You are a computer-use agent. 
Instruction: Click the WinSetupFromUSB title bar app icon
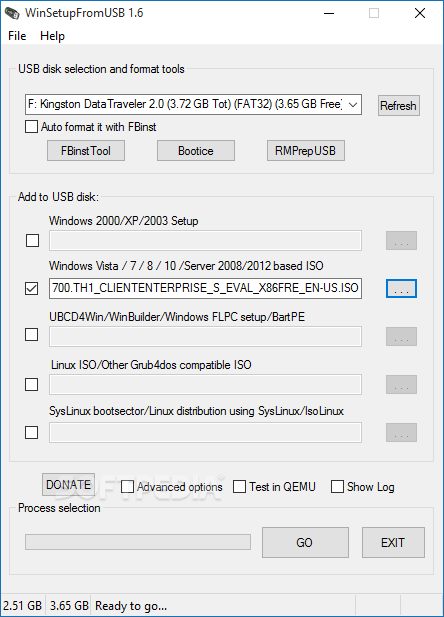12,13
